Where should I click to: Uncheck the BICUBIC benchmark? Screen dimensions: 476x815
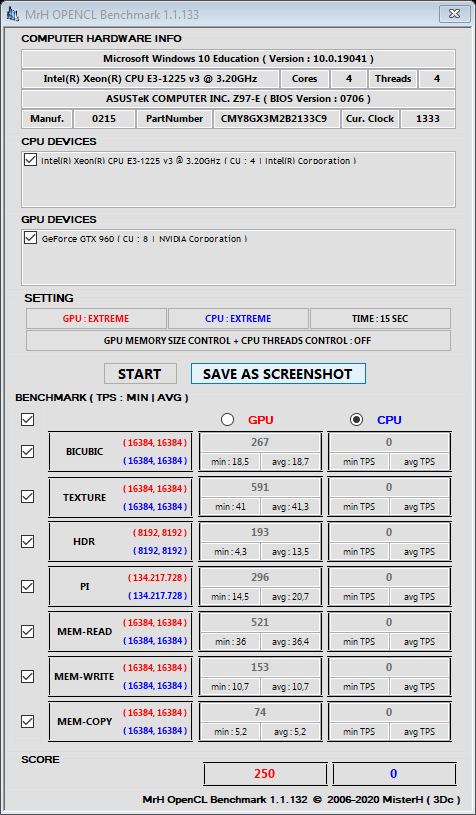(28, 452)
